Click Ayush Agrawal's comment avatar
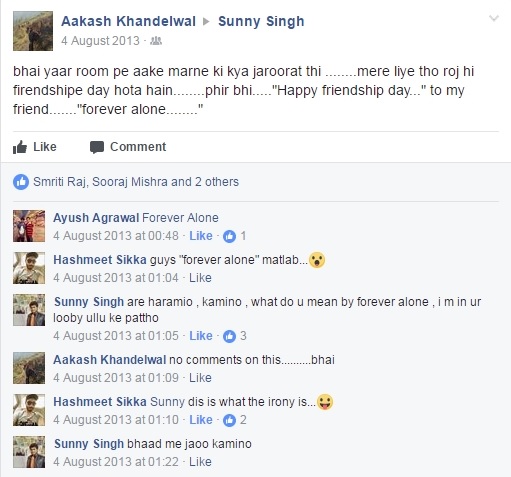This screenshot has width=511, height=477. coord(29,226)
